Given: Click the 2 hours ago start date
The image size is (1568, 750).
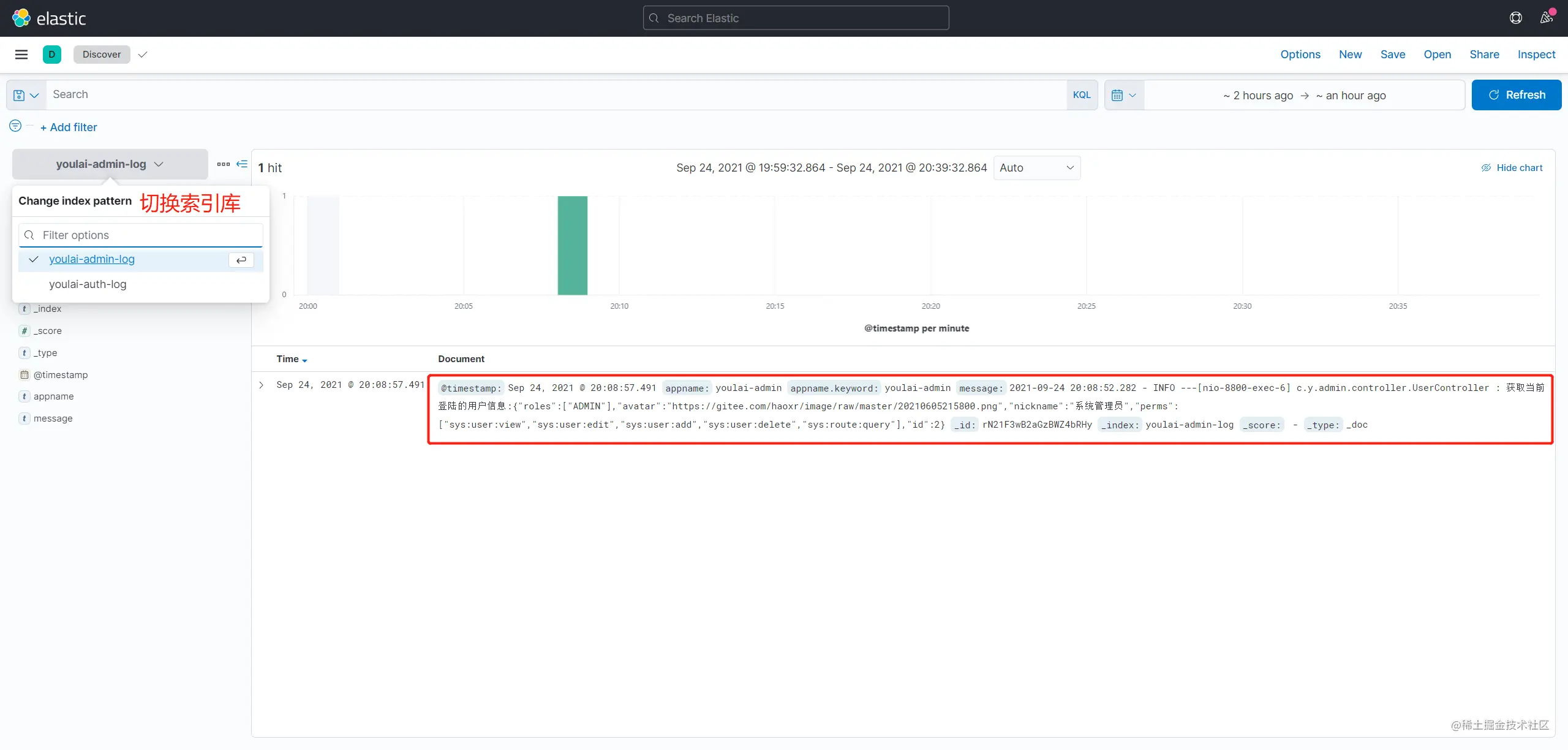Looking at the screenshot, I should click(1258, 96).
